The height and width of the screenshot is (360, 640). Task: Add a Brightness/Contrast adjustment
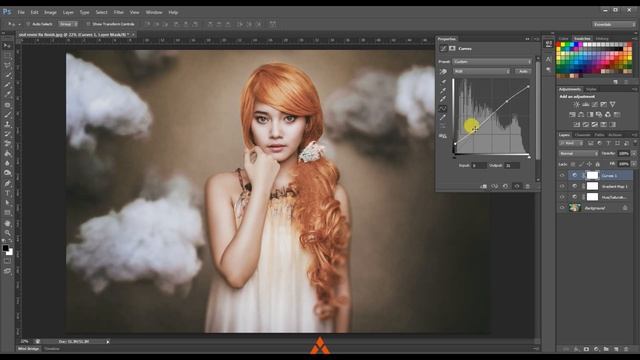tap(576, 104)
